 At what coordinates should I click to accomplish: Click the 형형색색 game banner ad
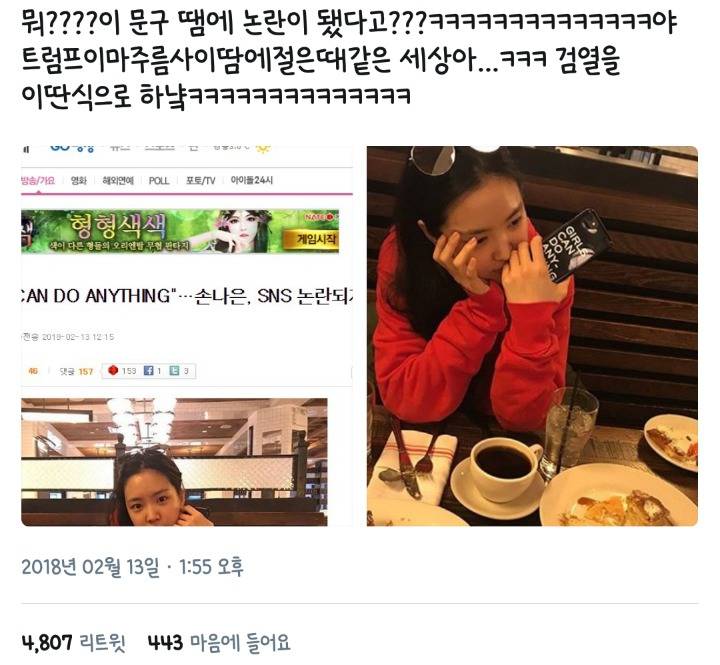click(180, 231)
